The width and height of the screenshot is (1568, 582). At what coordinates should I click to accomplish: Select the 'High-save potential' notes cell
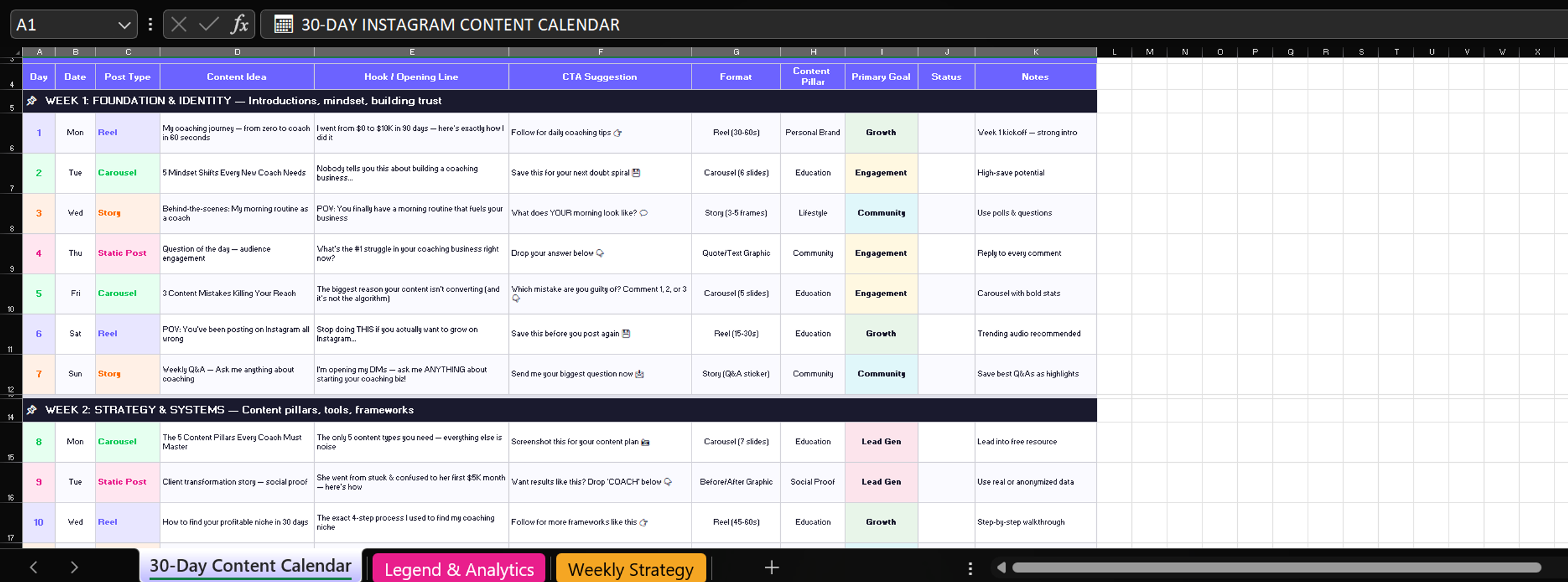pyautogui.click(x=1036, y=173)
